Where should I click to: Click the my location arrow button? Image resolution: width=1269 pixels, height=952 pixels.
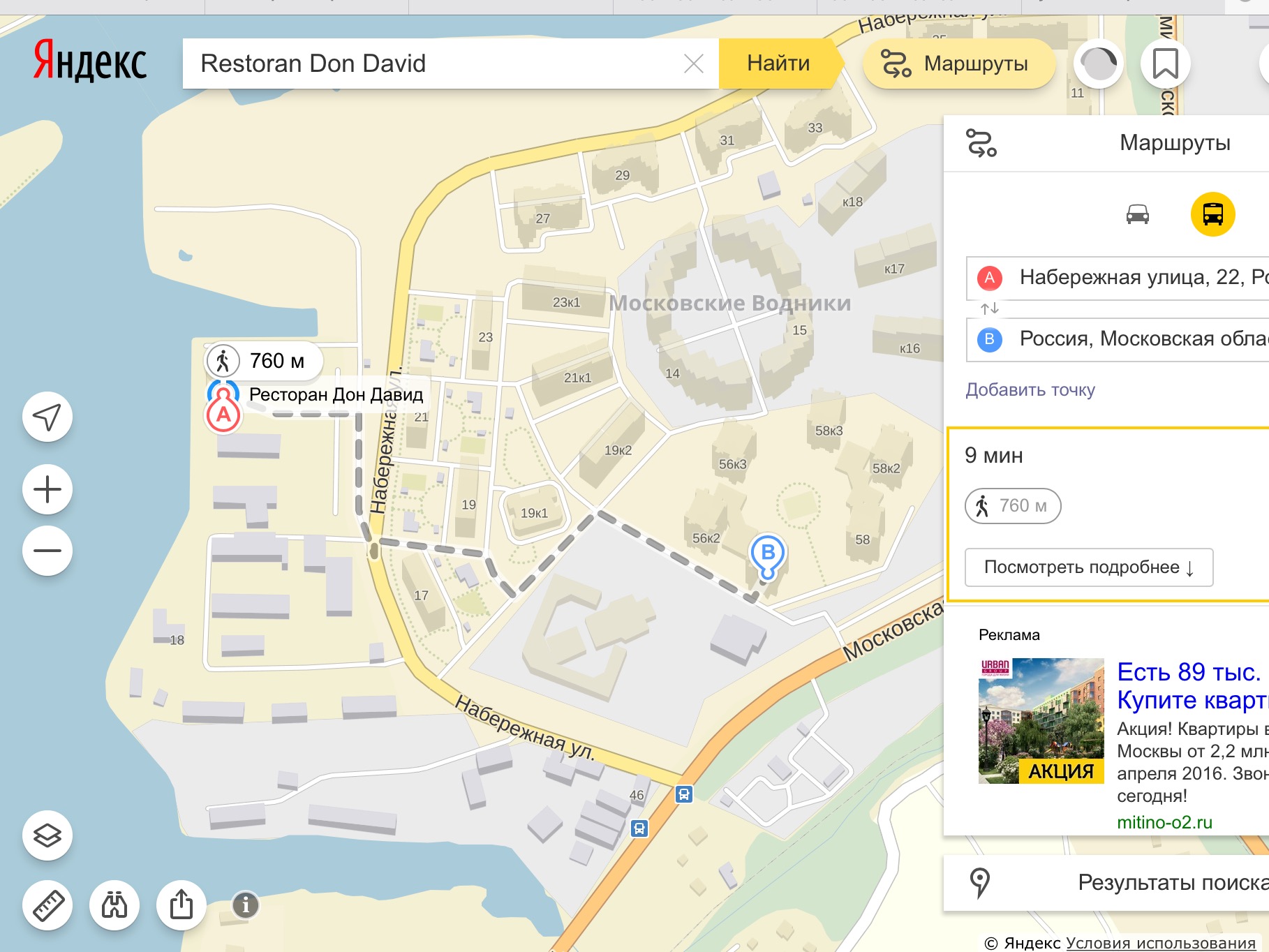[47, 417]
